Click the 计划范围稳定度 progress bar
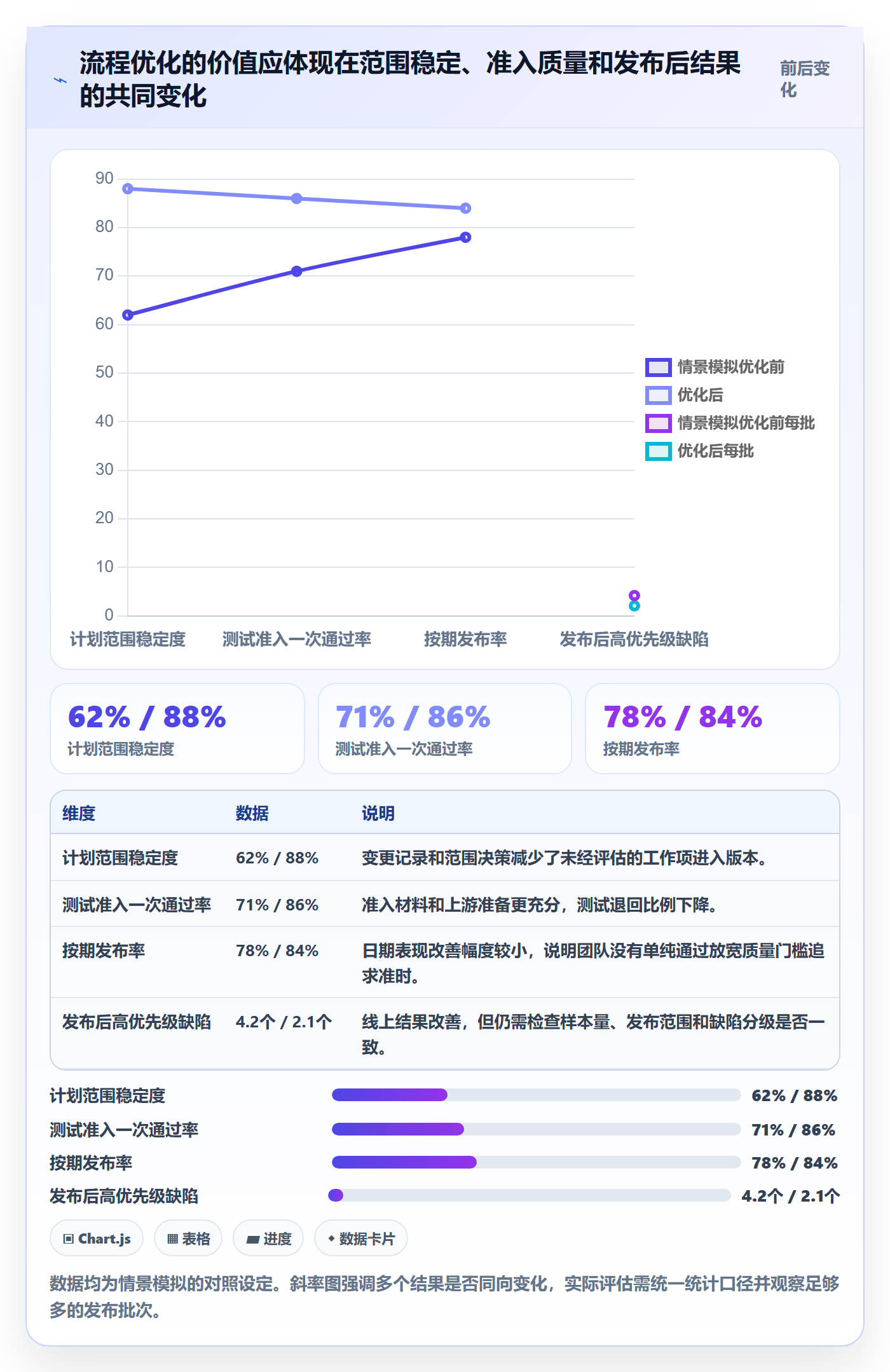Screen dimensions: 890x1372 537,1095
